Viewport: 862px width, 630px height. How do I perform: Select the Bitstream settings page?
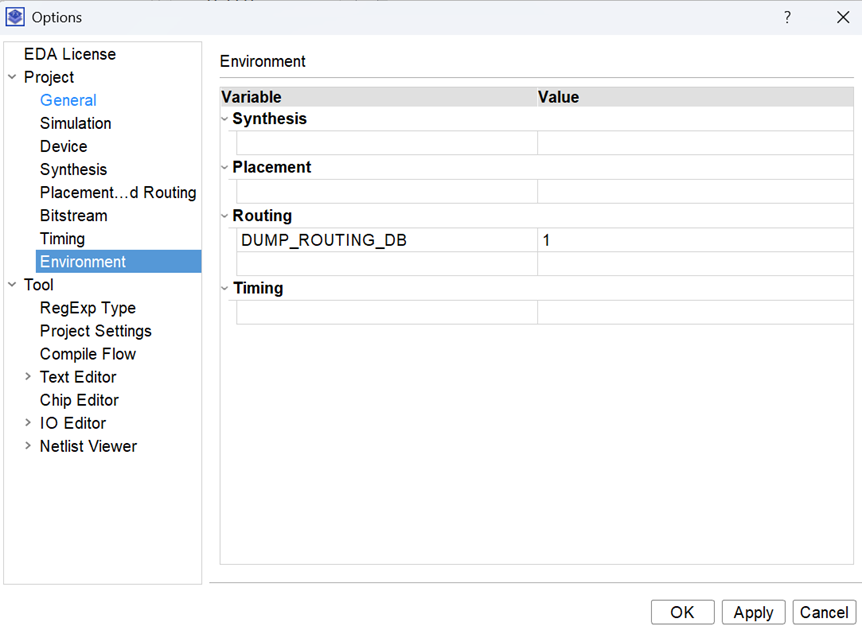click(x=73, y=215)
